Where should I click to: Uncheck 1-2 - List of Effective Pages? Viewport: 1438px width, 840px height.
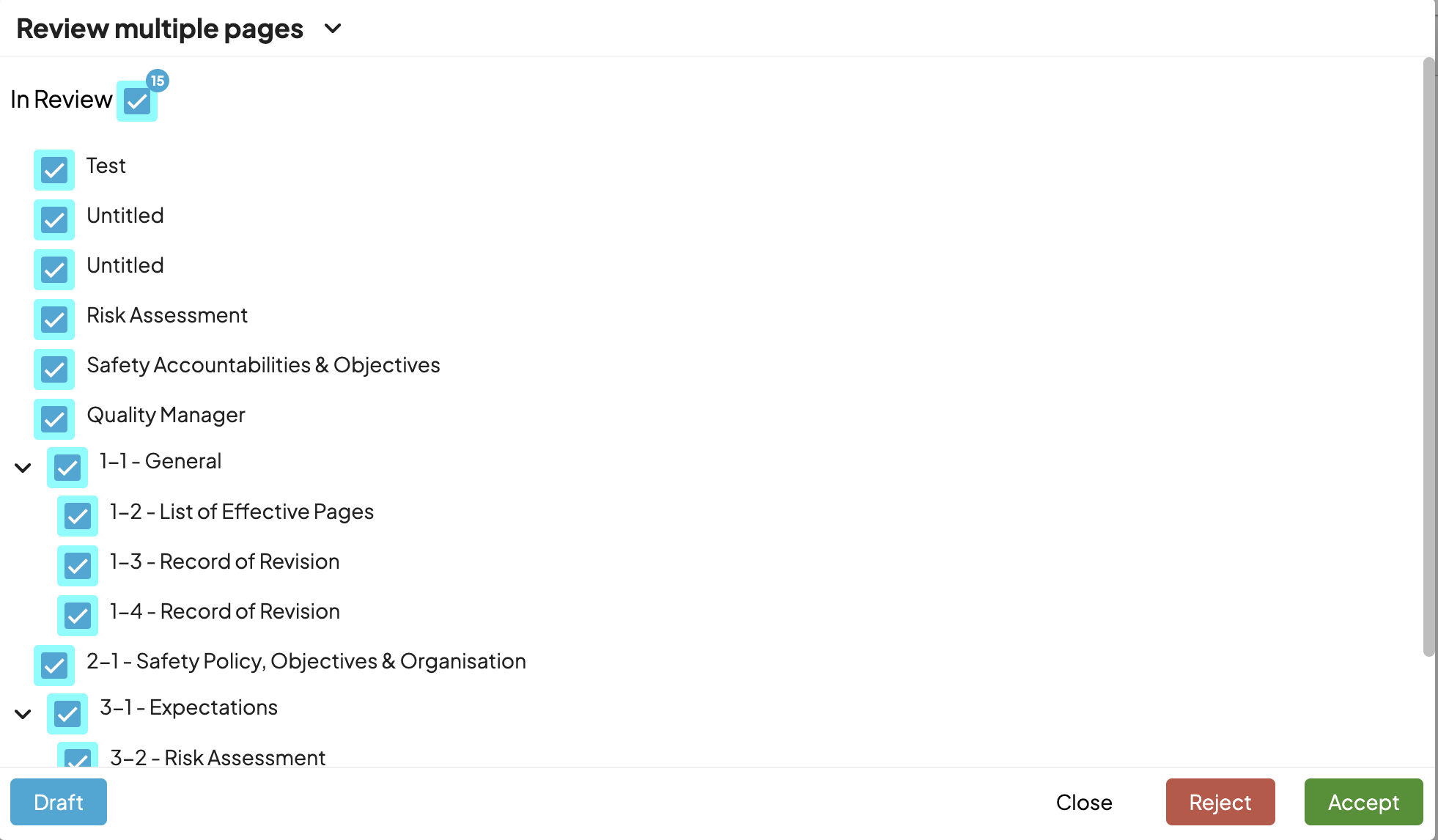pos(78,516)
